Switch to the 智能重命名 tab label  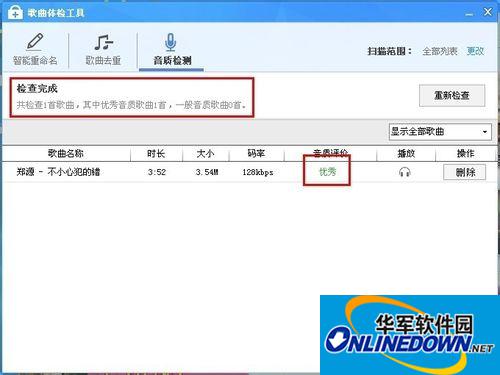pyautogui.click(x=35, y=61)
